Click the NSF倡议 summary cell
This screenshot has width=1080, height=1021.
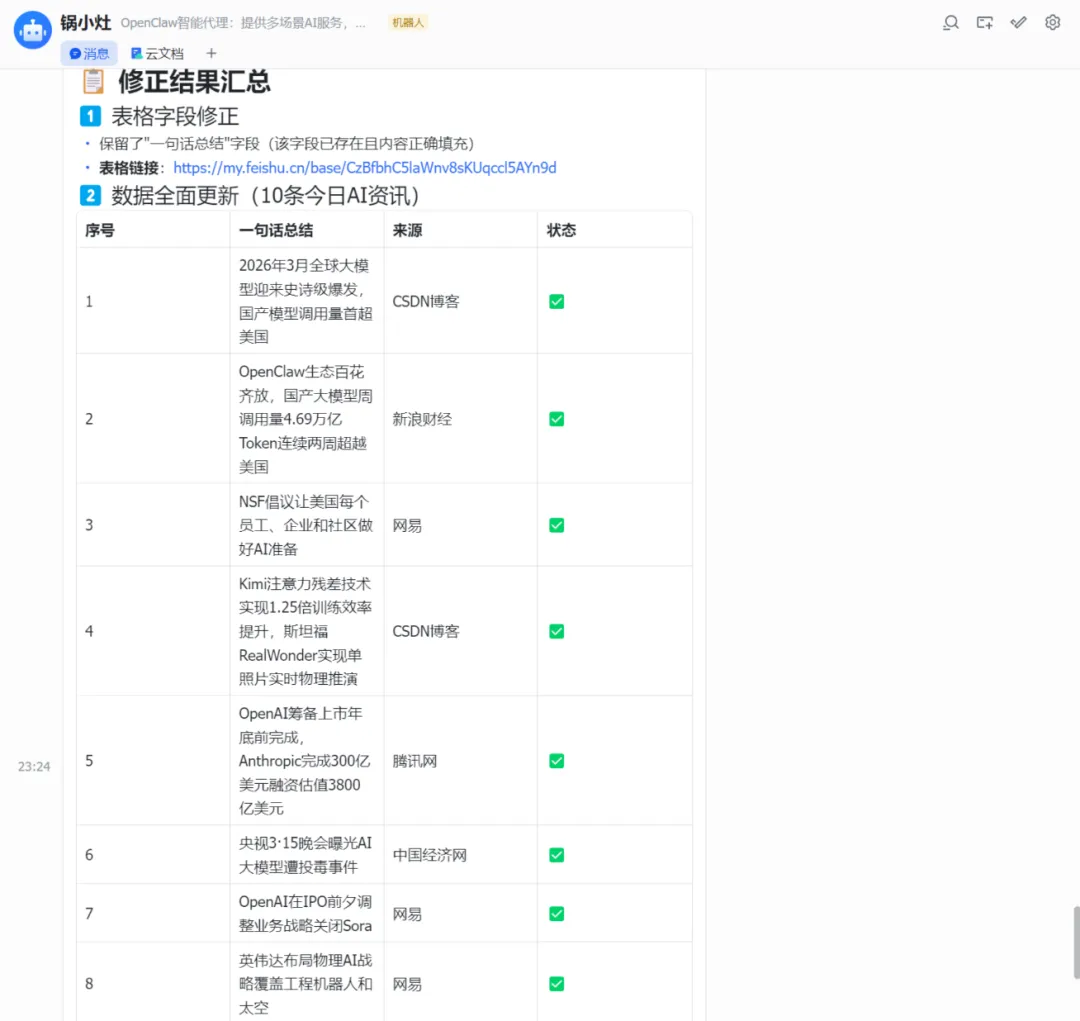pyautogui.click(x=306, y=525)
